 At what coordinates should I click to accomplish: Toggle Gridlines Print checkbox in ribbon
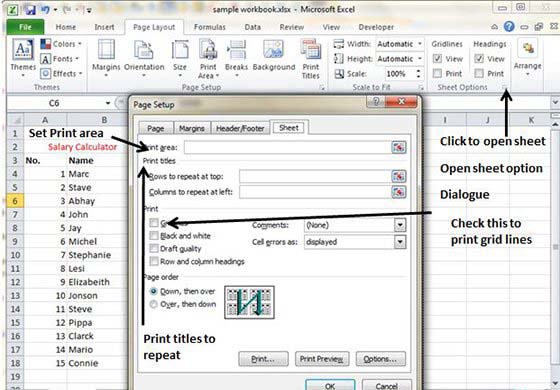(x=438, y=74)
